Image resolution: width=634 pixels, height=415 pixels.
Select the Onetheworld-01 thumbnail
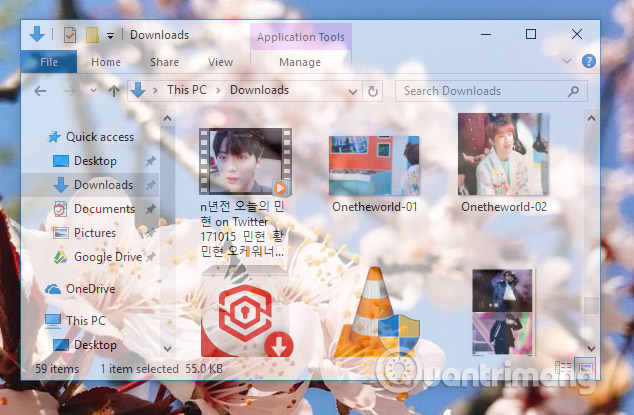click(374, 165)
